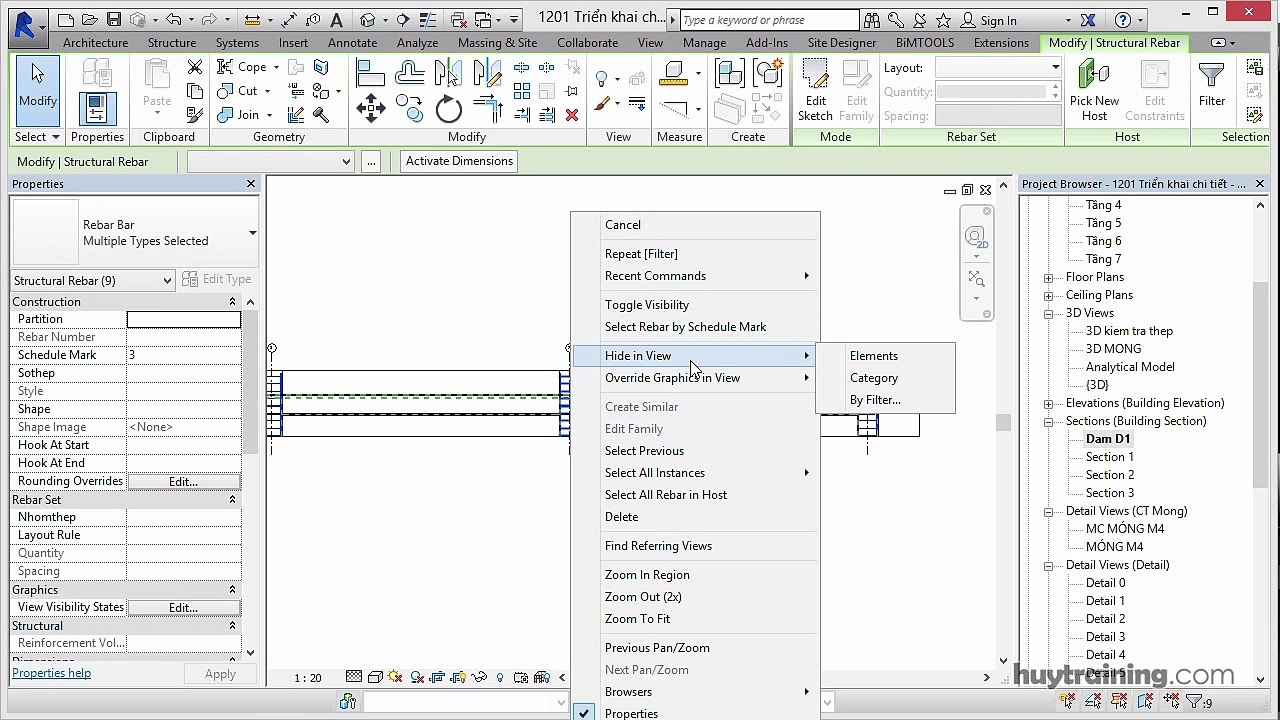Click the Edit button for Rounding Overrides
The height and width of the screenshot is (720, 1280).
point(183,481)
